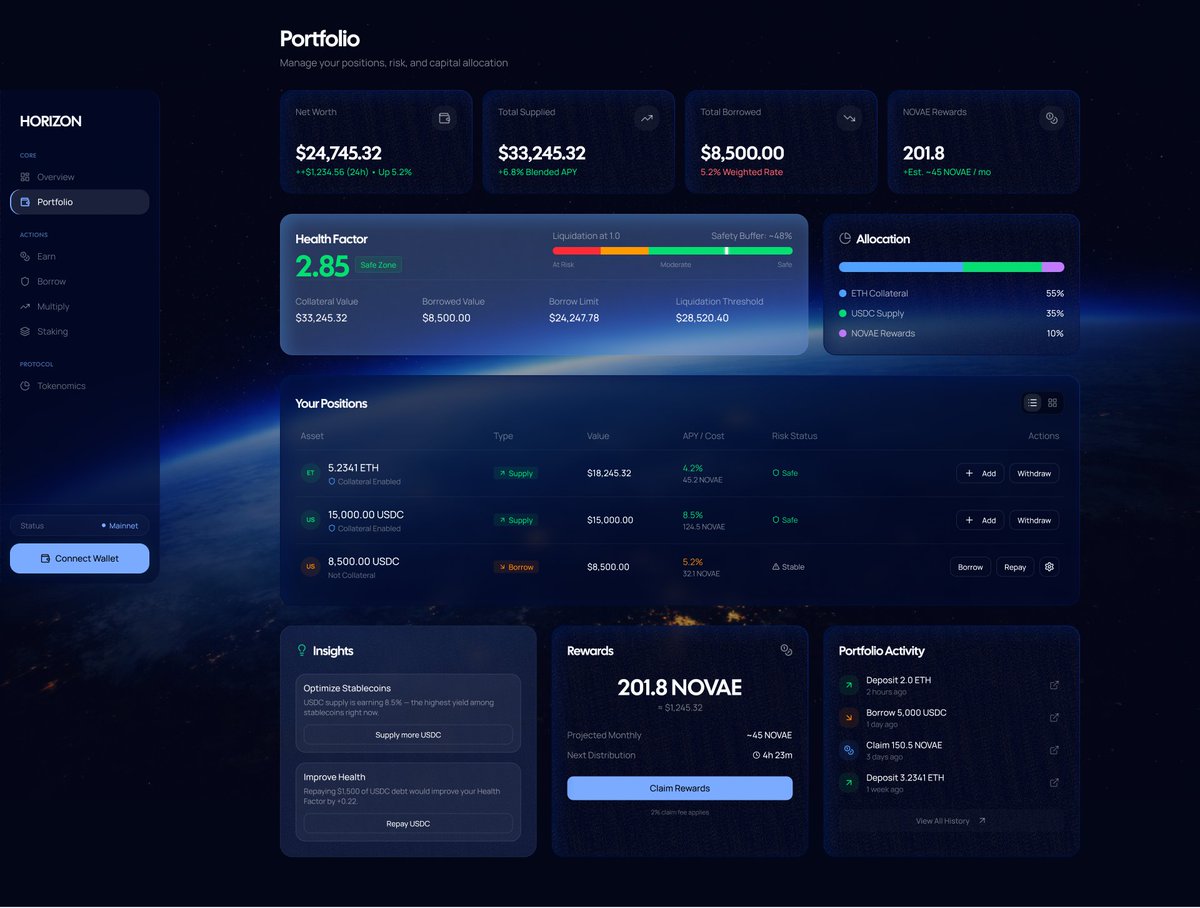Click the Safe Zone badge

tap(378, 265)
